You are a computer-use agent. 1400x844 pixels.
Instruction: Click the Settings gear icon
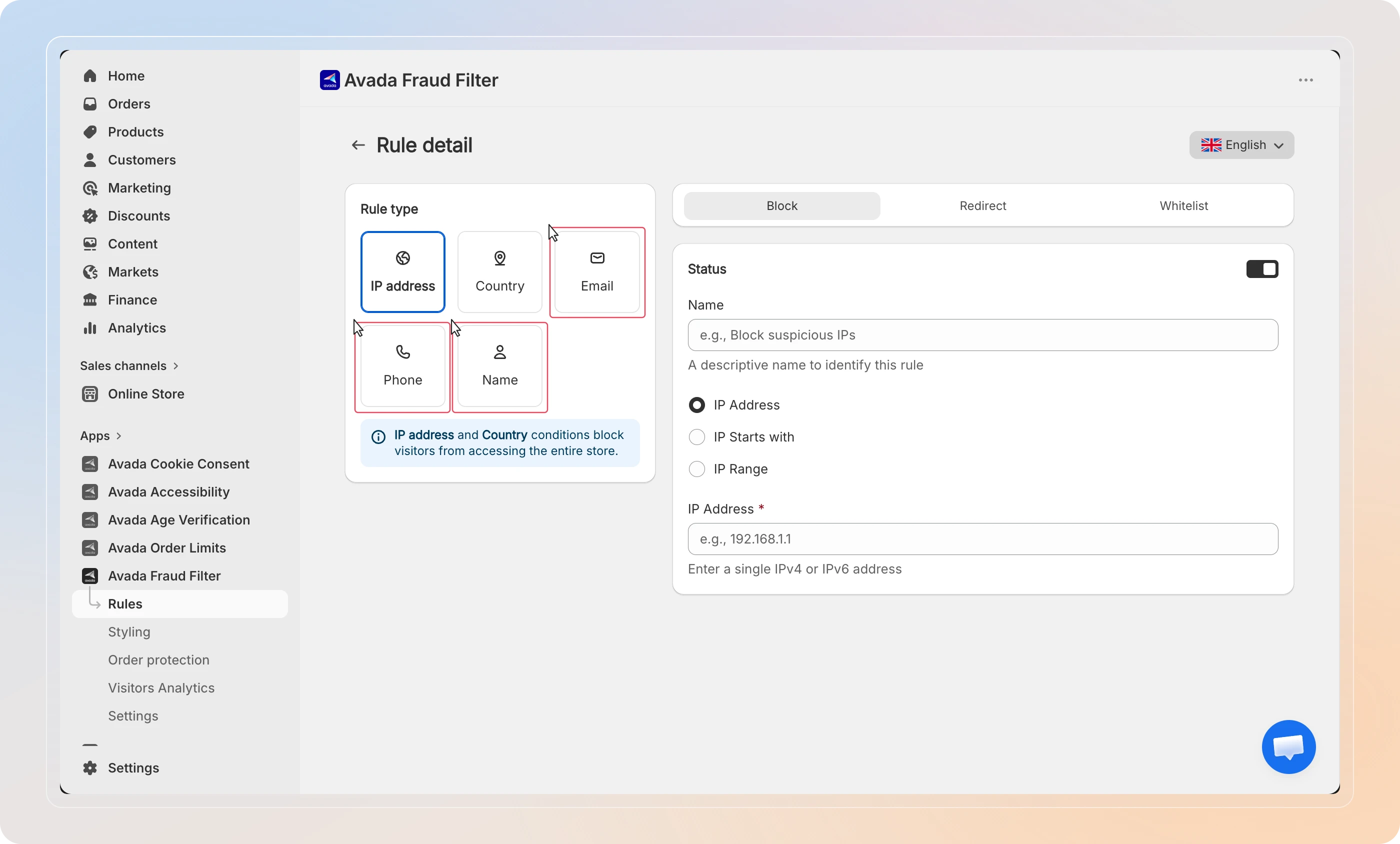click(x=90, y=768)
